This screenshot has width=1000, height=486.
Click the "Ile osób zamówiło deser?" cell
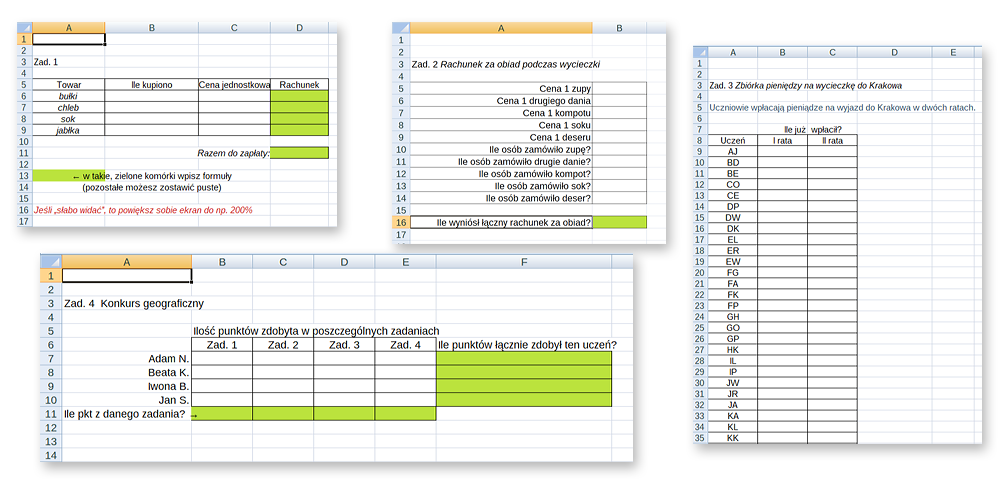500,198
